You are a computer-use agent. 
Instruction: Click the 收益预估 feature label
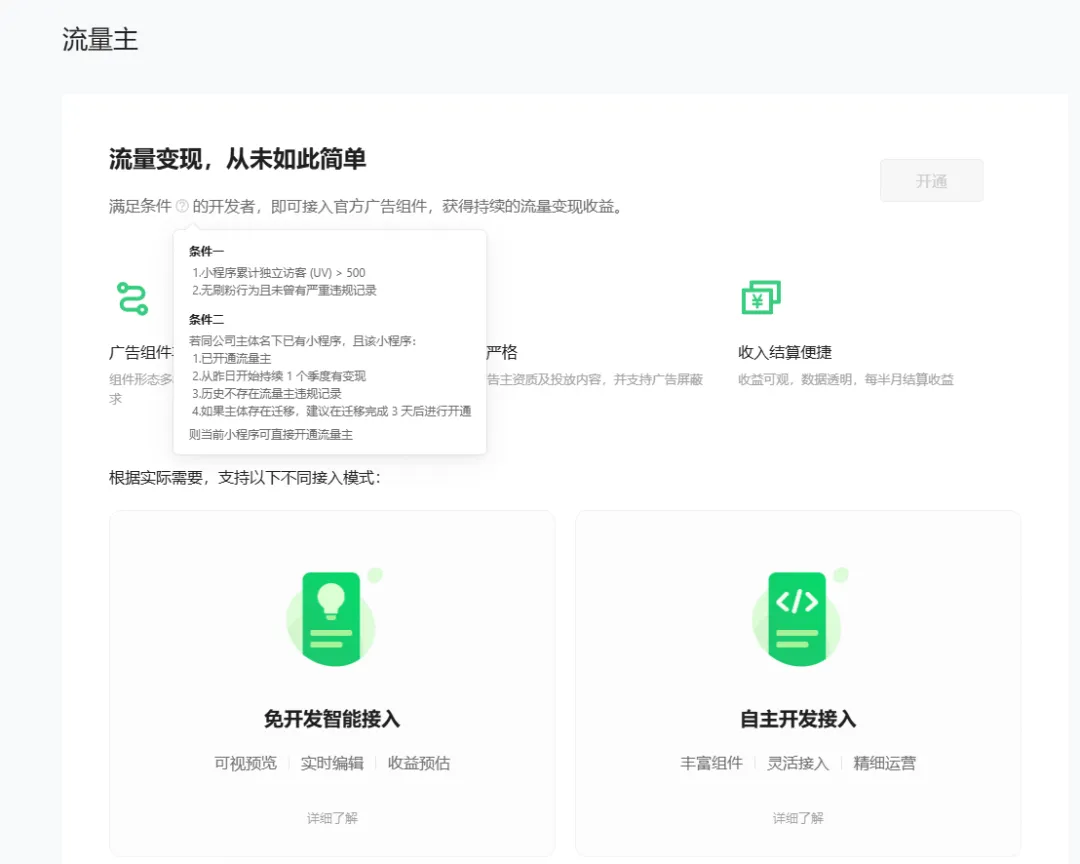click(419, 763)
